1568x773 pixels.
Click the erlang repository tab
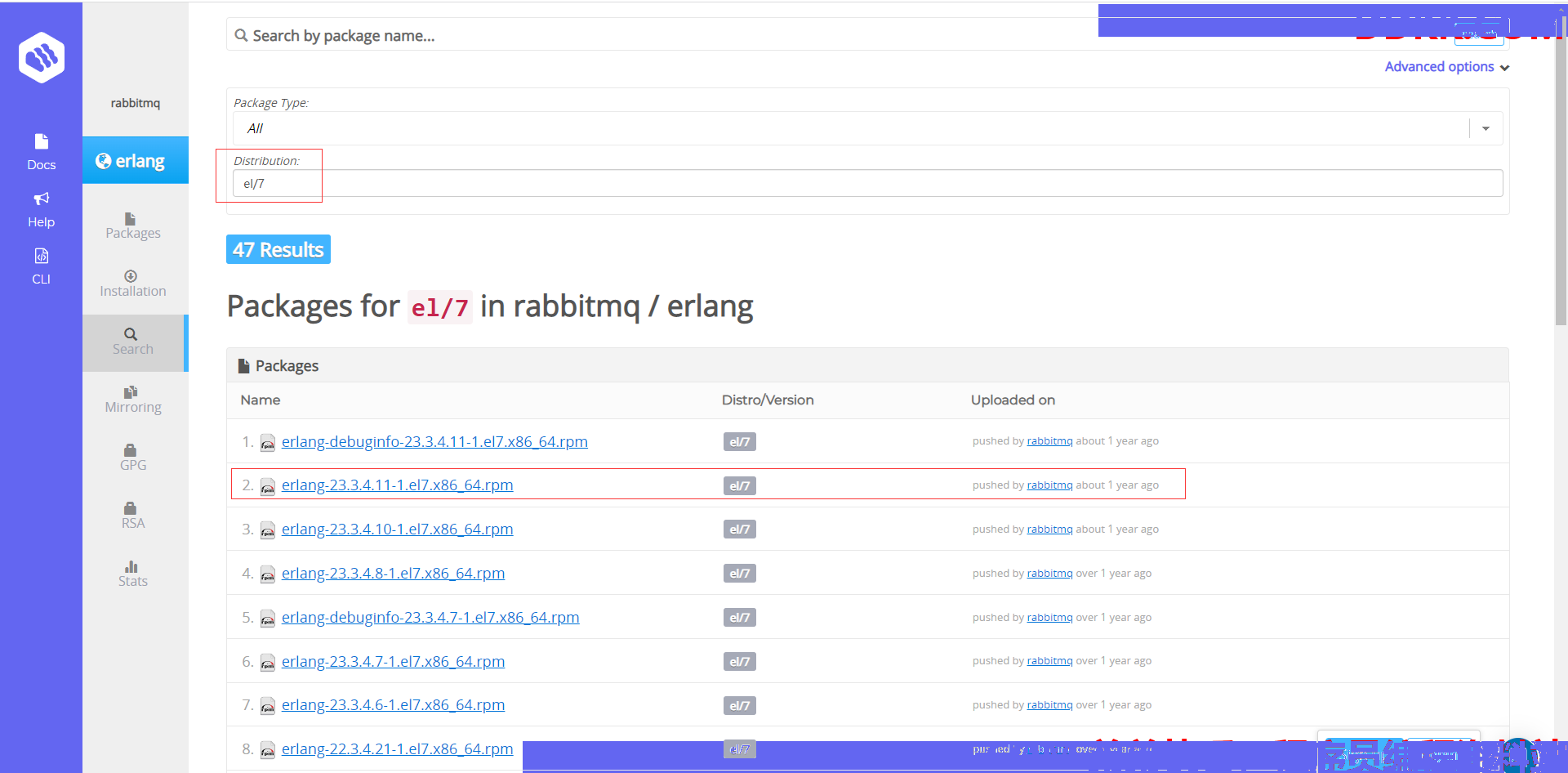pyautogui.click(x=136, y=160)
